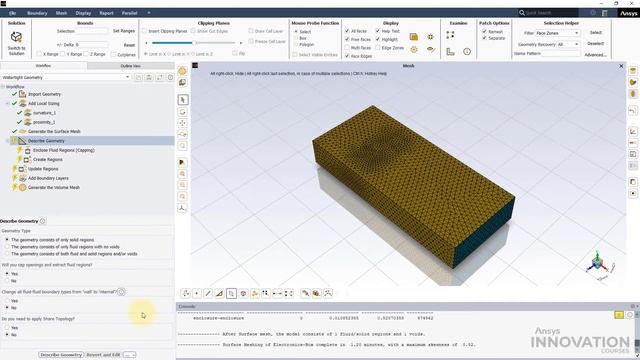Click the Set Ranges button
Viewport: 640px width, 360px height.
[124, 31]
